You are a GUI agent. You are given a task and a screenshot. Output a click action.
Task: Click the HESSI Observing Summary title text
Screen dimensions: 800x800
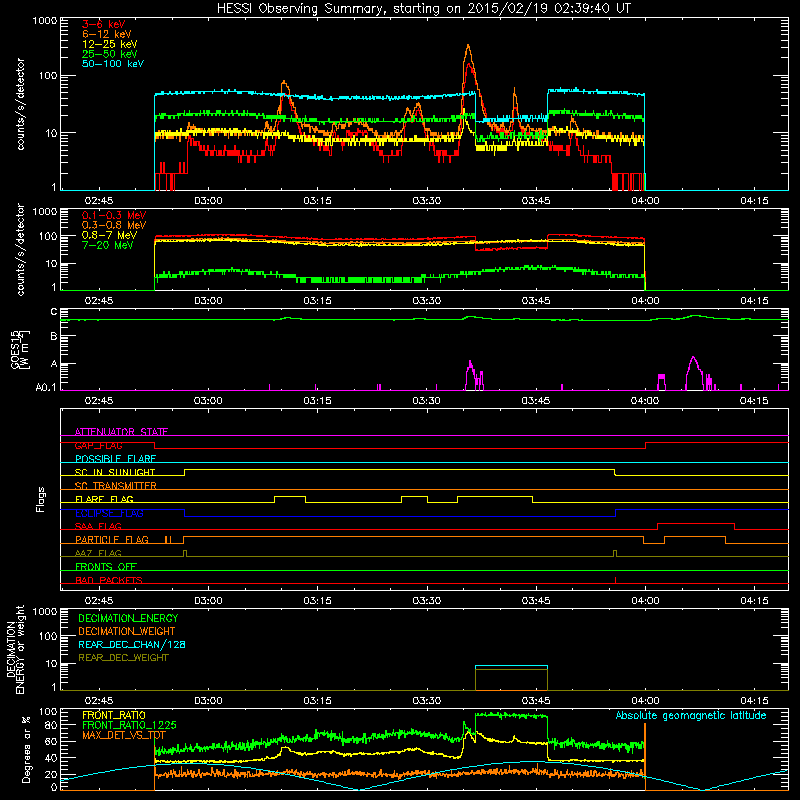[424, 9]
